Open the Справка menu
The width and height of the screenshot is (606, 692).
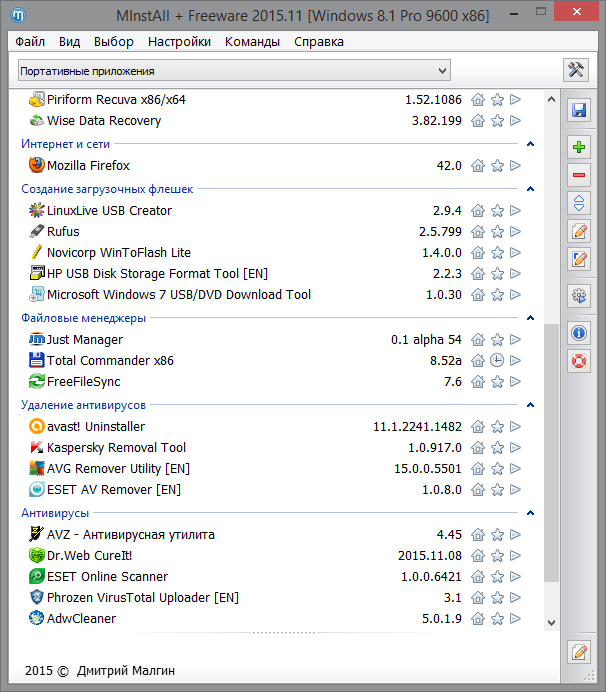(319, 41)
